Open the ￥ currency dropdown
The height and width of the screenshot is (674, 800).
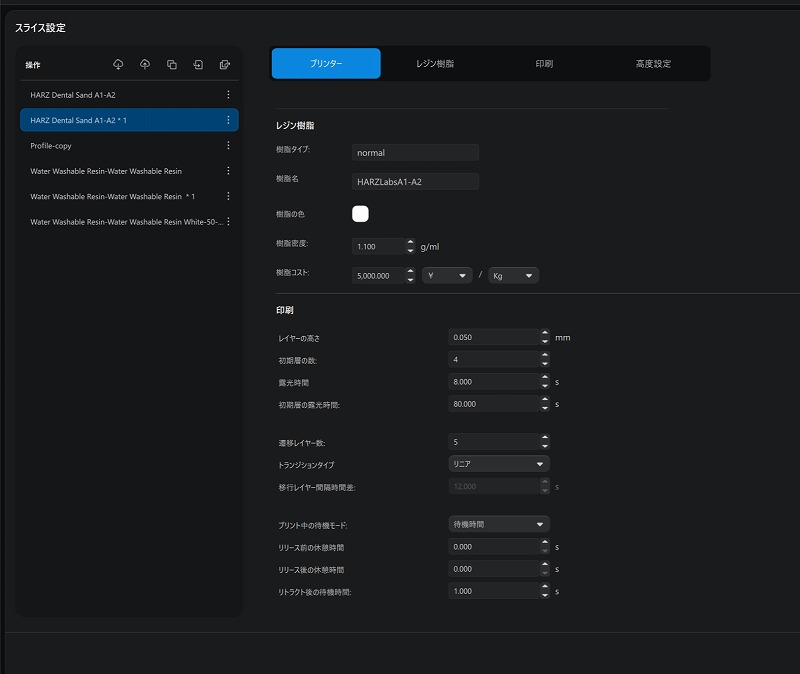coord(446,275)
